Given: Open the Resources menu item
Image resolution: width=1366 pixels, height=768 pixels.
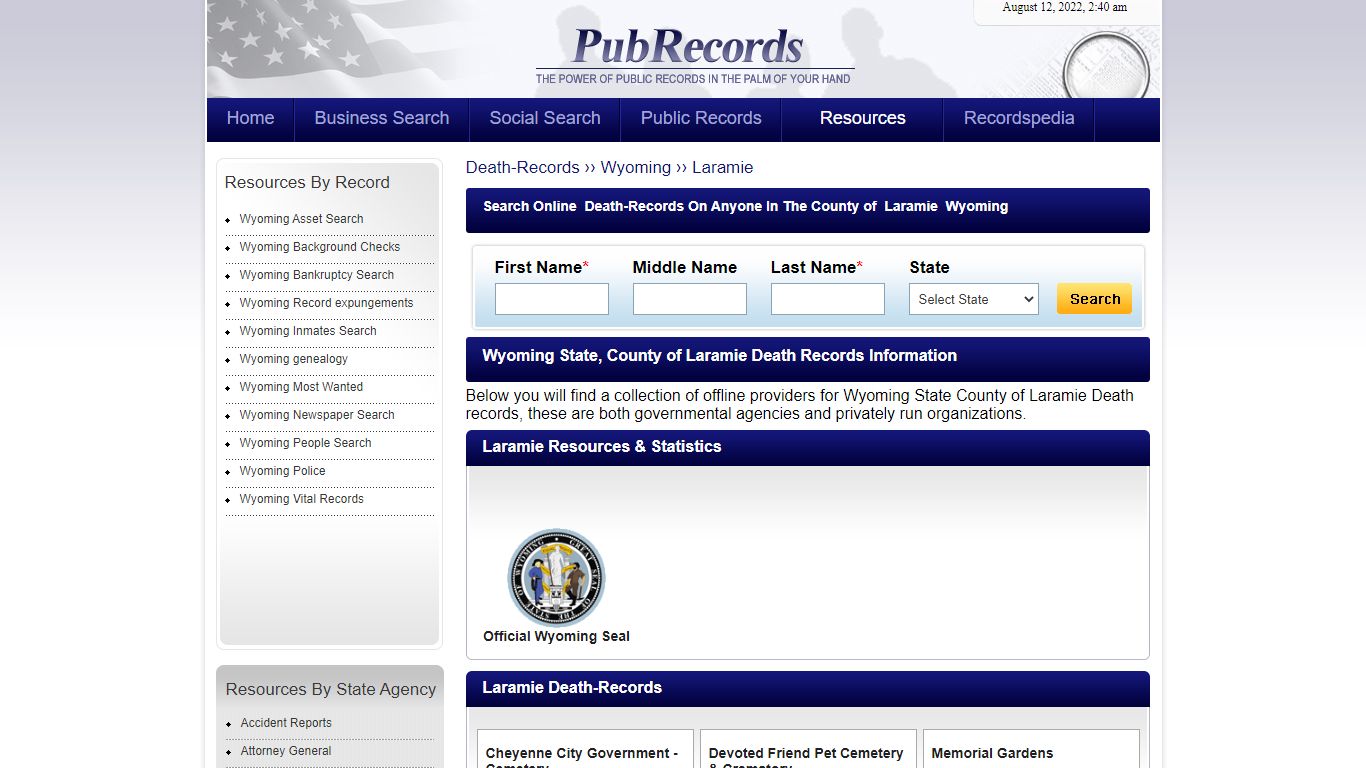Looking at the screenshot, I should [x=863, y=118].
